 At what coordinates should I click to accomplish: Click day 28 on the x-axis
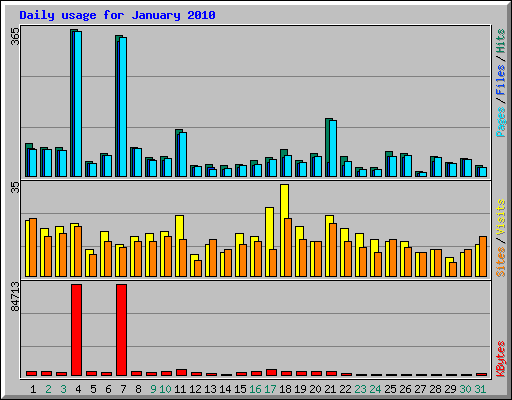click(435, 389)
